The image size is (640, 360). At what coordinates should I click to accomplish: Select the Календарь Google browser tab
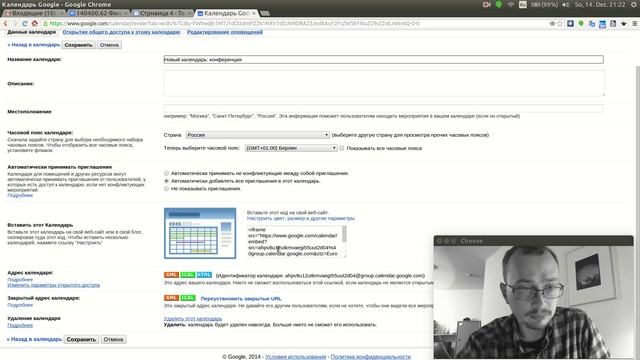click(227, 13)
